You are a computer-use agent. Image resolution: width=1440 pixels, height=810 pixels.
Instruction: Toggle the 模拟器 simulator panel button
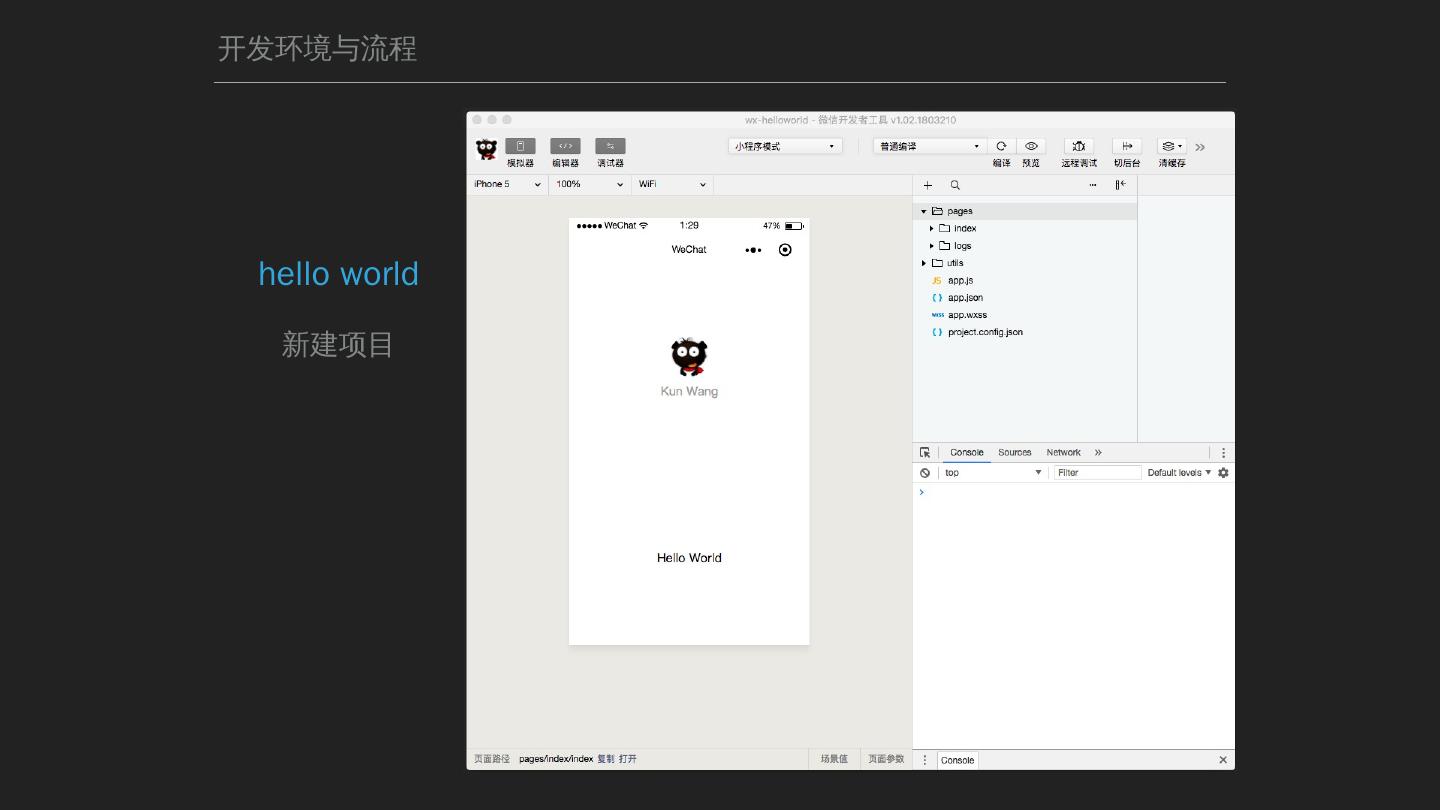(520, 147)
